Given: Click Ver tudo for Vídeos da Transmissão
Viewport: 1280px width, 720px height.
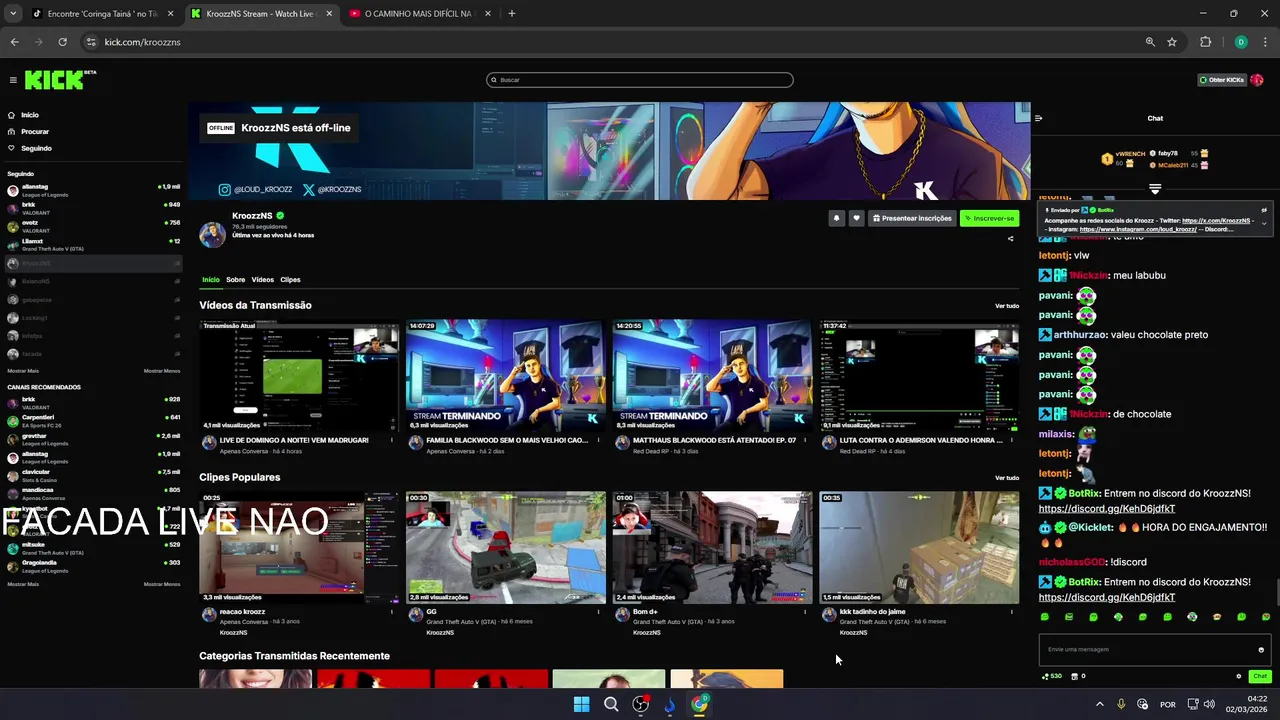Looking at the screenshot, I should 1007,306.
